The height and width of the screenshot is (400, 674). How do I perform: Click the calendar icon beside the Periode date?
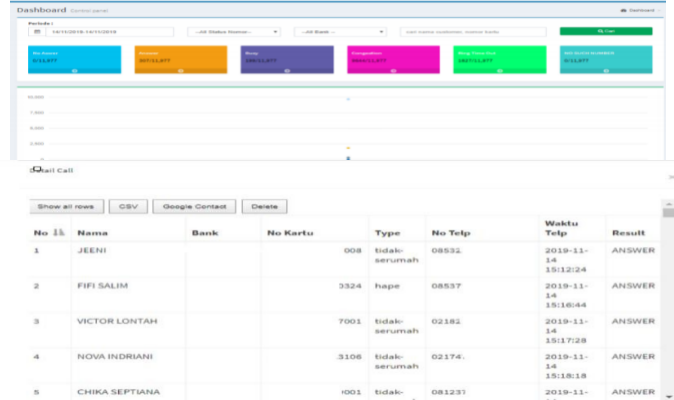pyautogui.click(x=37, y=32)
